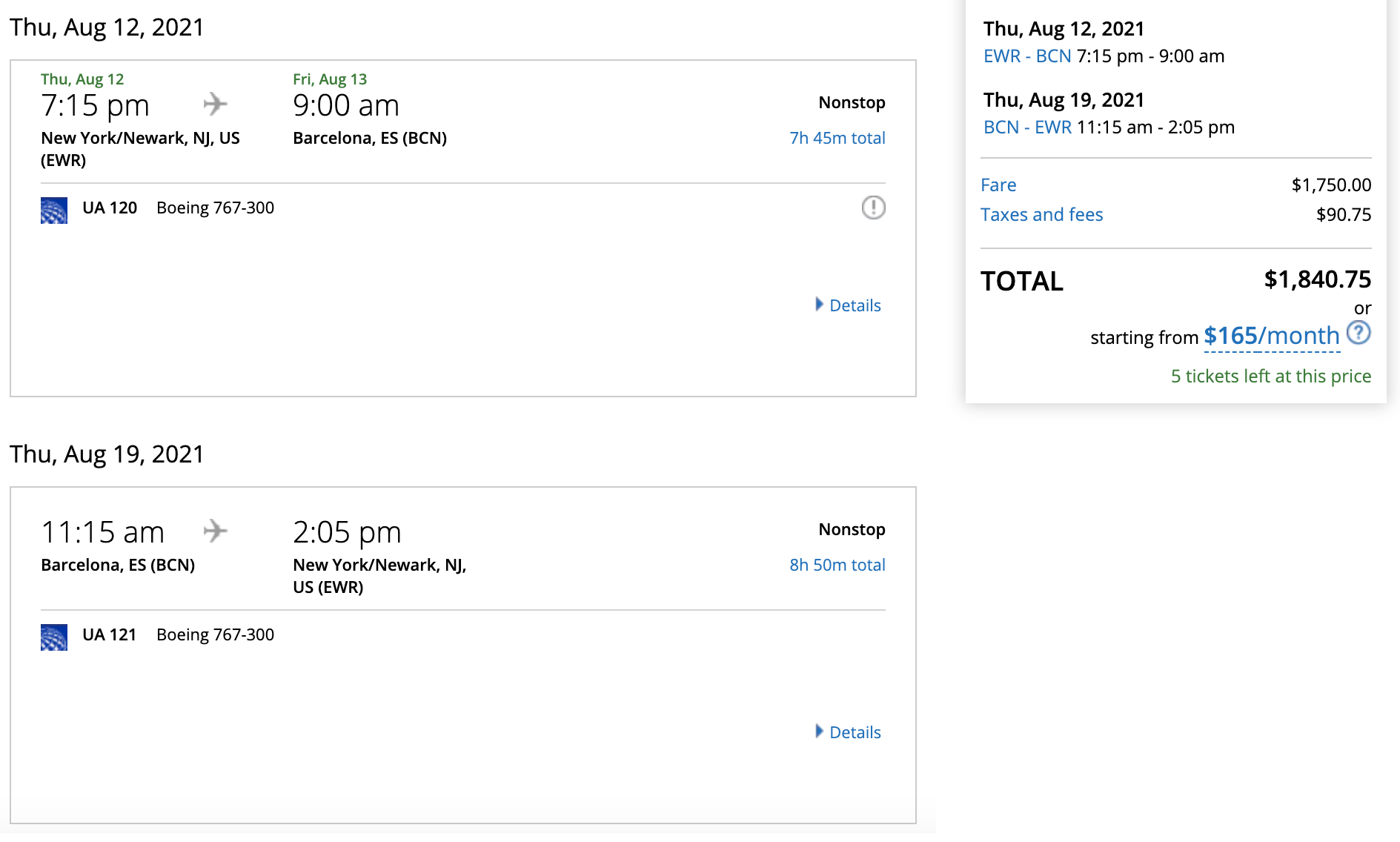
Task: Expand Details for the Aug 19 flight
Action: click(x=848, y=732)
